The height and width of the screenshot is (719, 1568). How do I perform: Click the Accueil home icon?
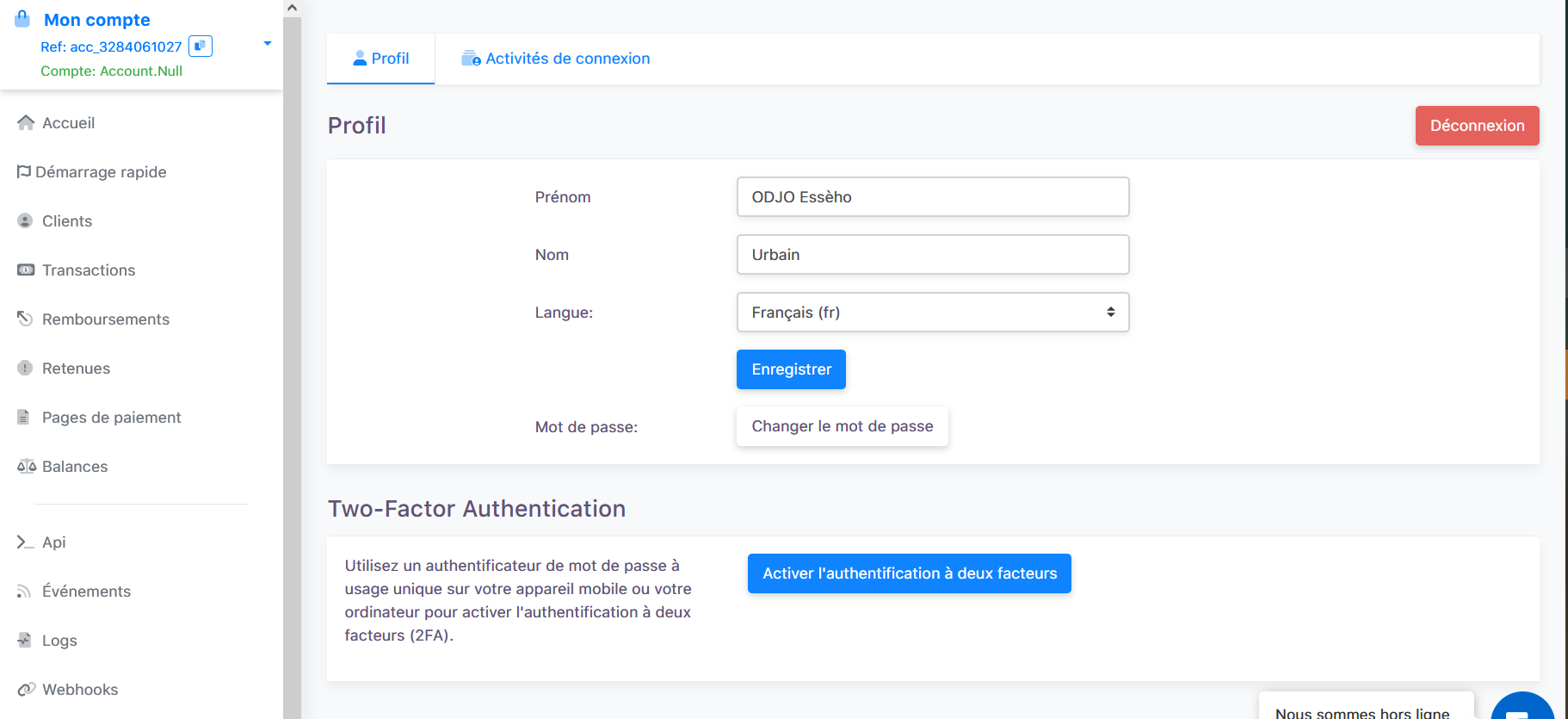point(26,122)
